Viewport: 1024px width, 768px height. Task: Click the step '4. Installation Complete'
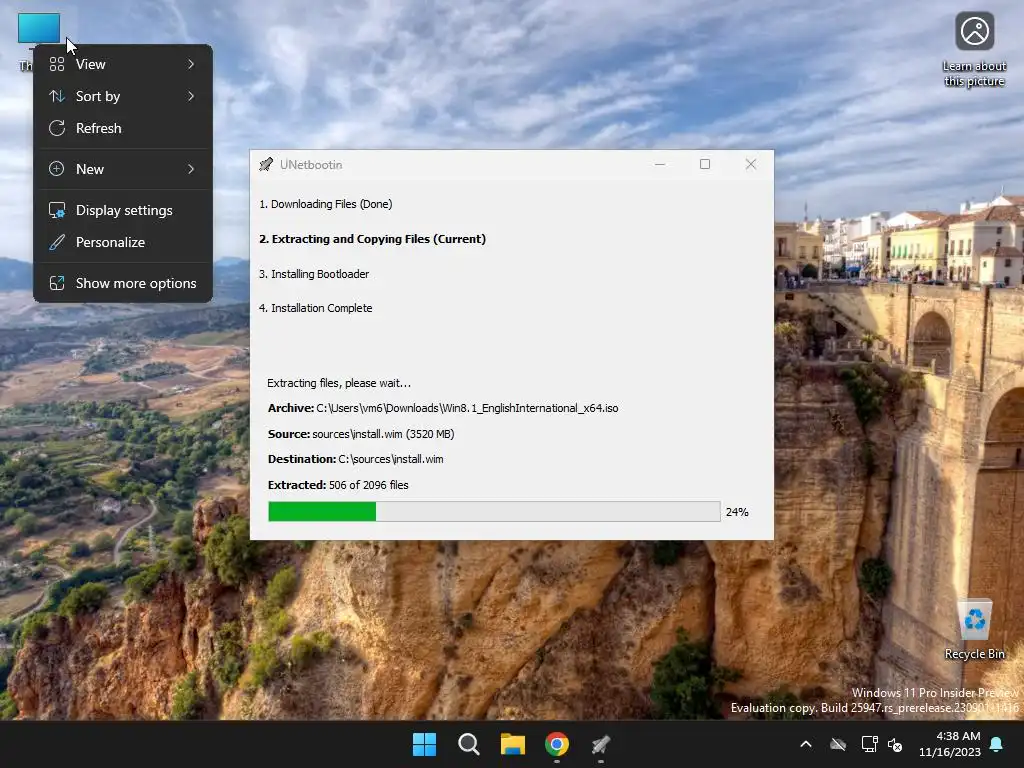[315, 308]
